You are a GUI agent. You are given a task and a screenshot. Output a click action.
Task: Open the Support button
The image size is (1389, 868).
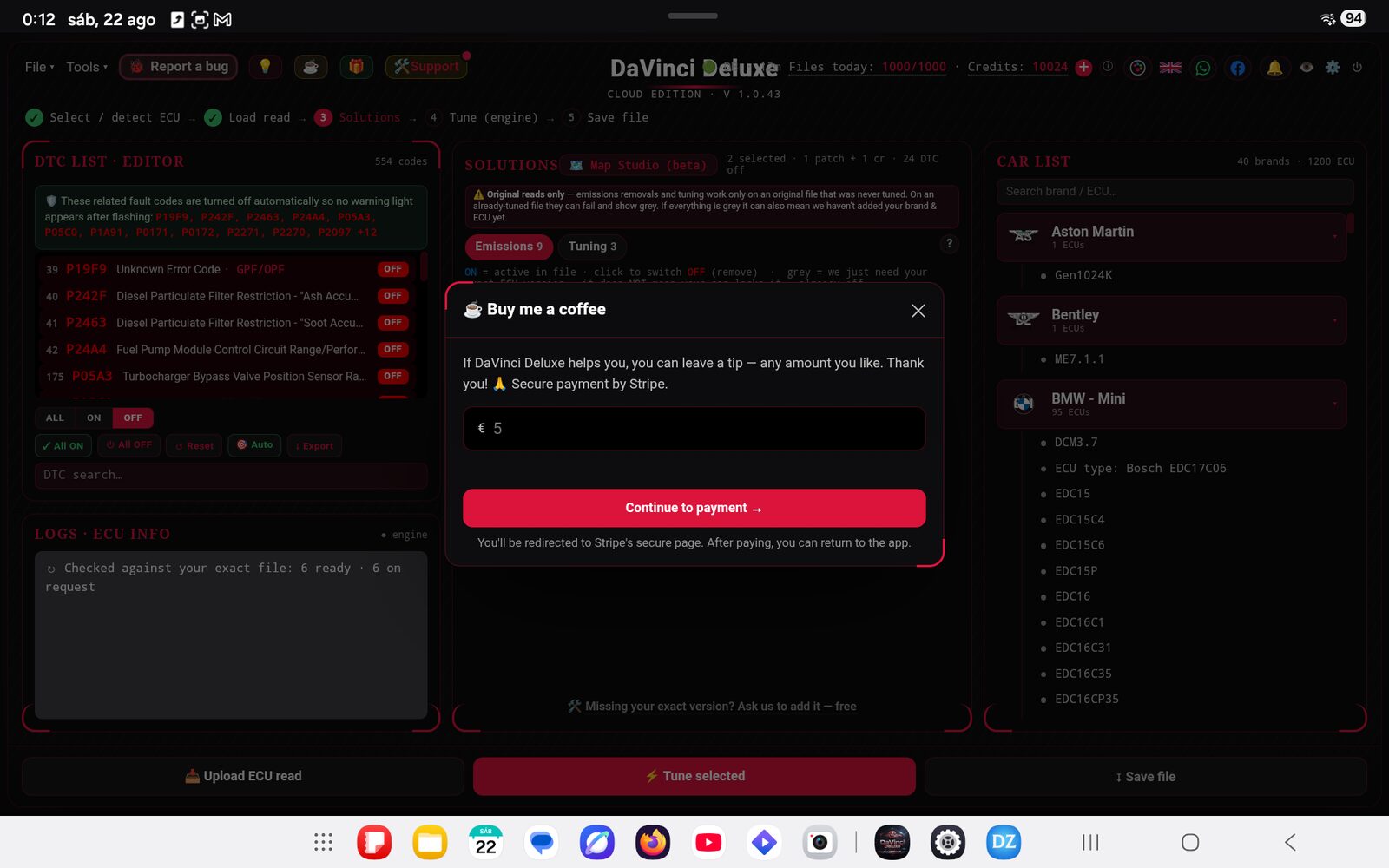pos(426,67)
